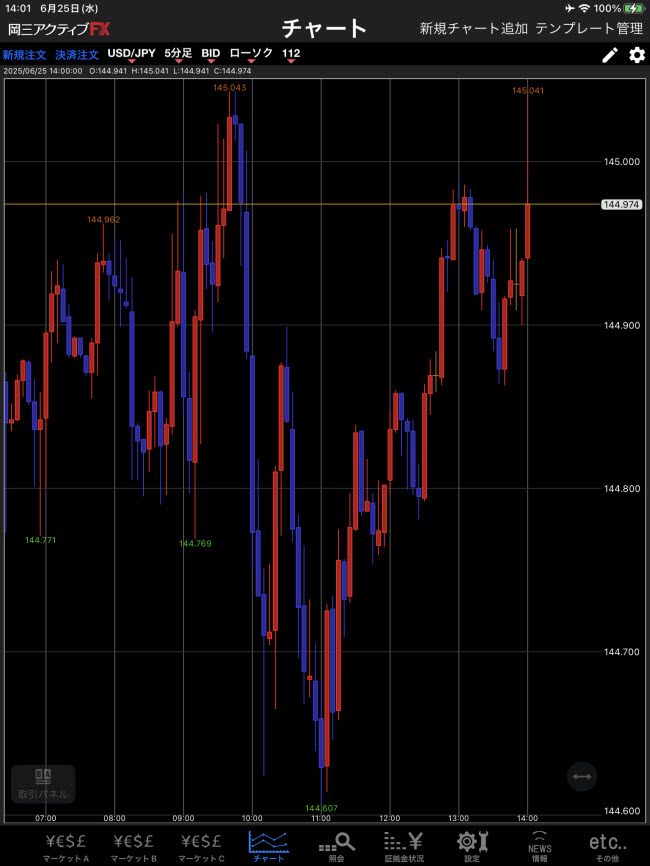The width and height of the screenshot is (650, 866).
Task: Tap 新規チャート追加 add chart button
Action: tap(473, 28)
